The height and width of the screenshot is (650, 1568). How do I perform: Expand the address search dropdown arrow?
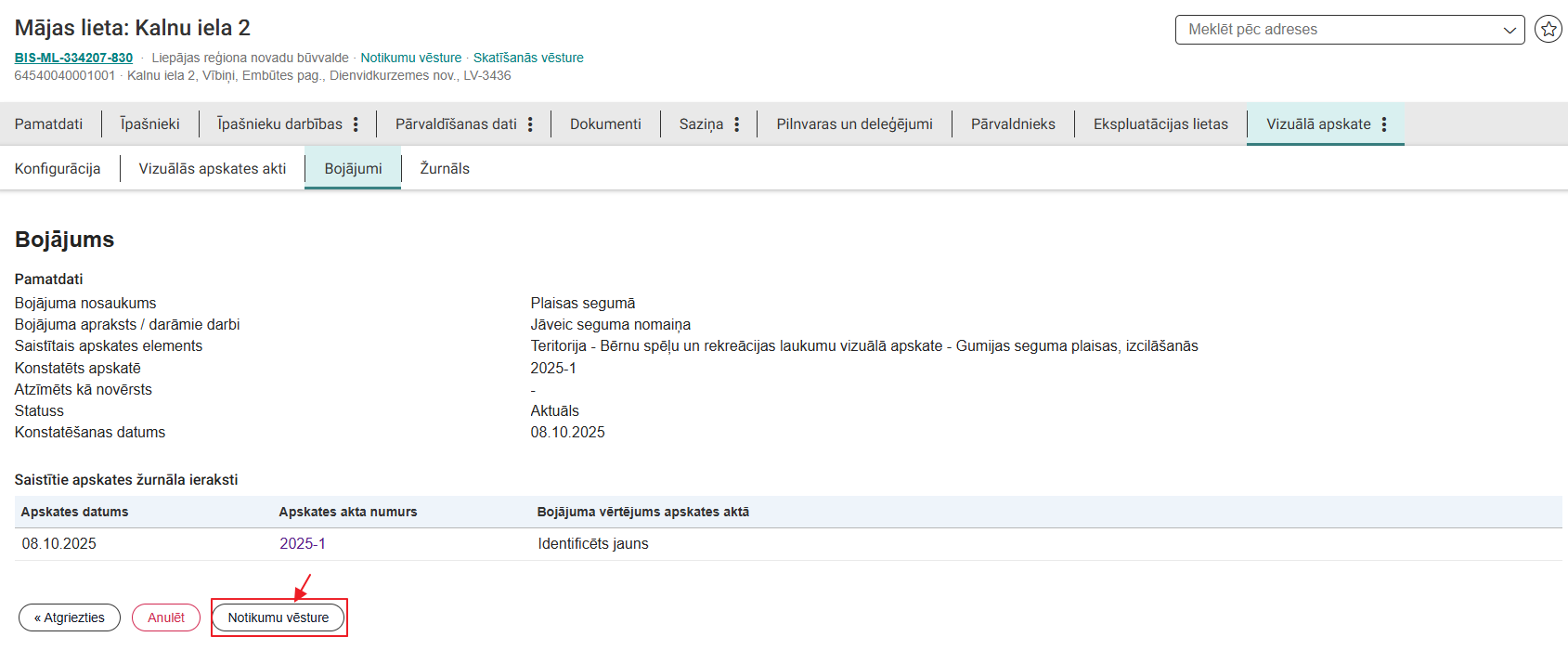point(1510,30)
